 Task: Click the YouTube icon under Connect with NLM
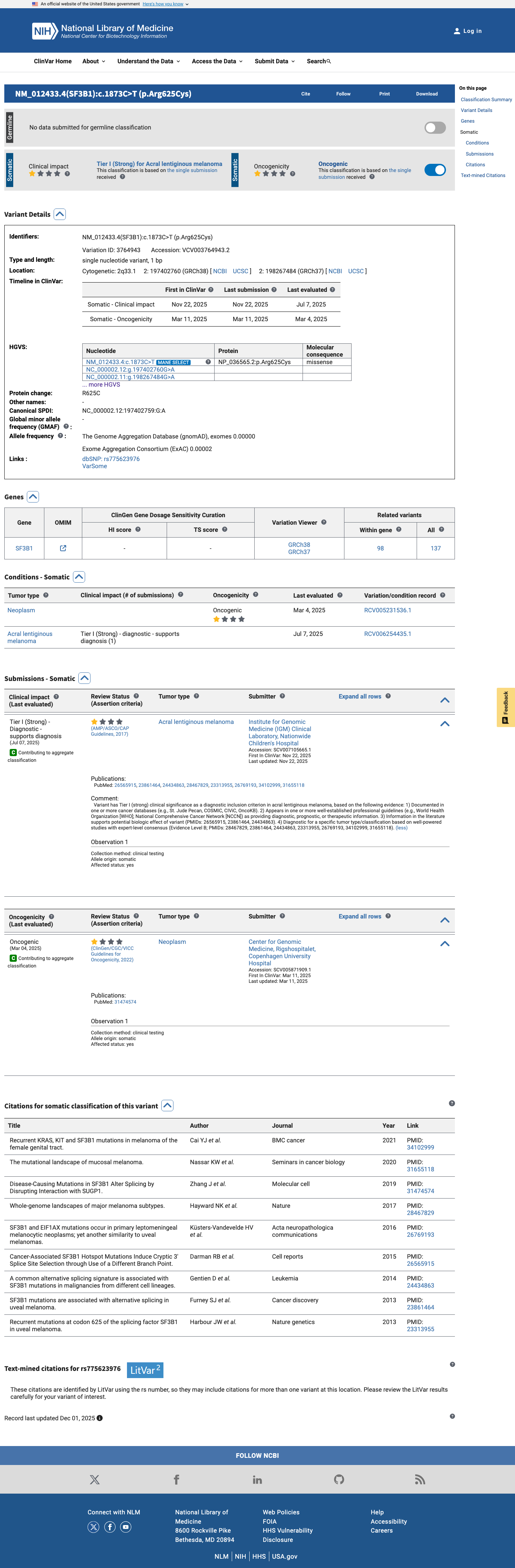coord(126,1527)
